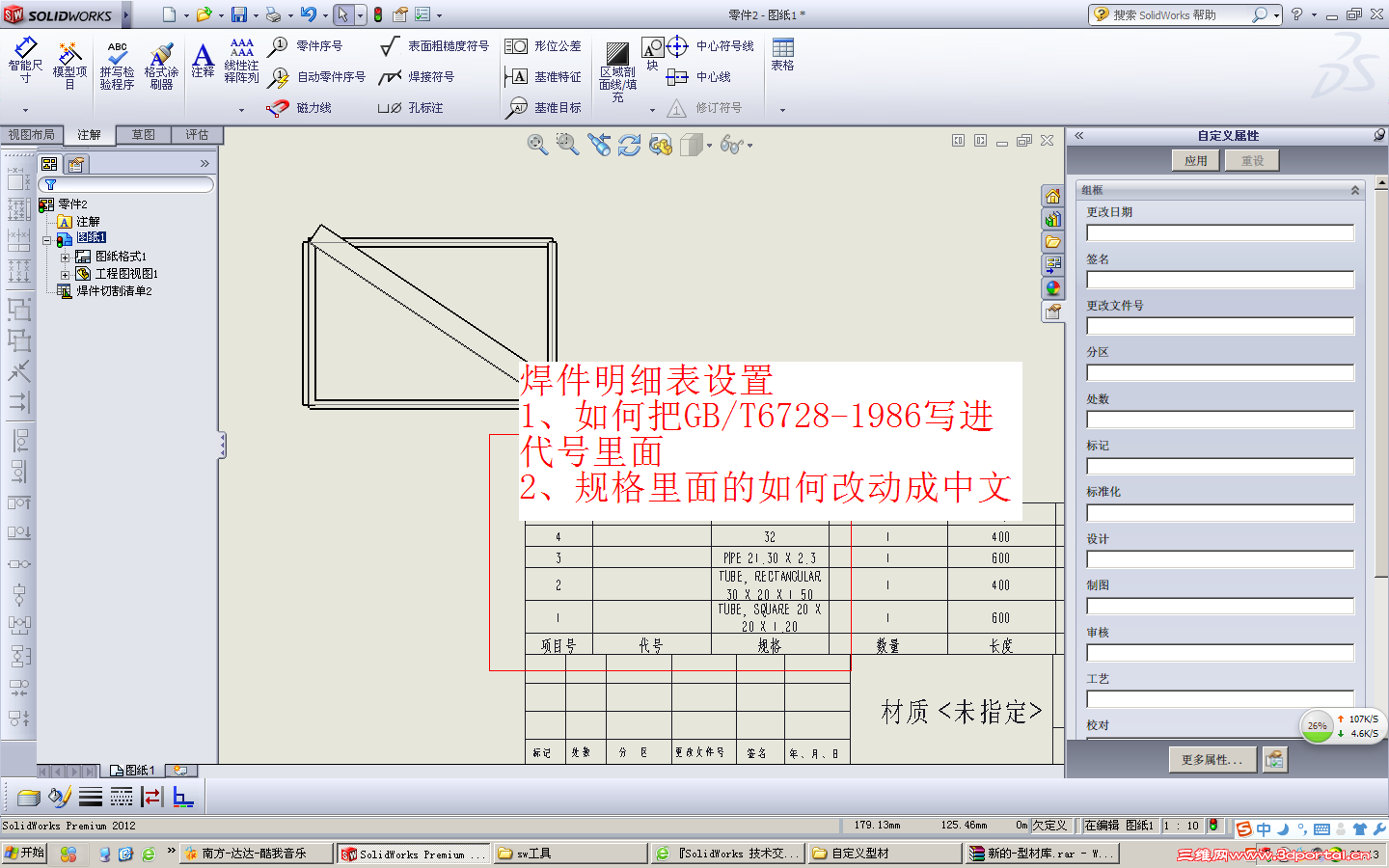Open the dropdown arrow beside New document
This screenshot has height=868, width=1389.
pyautogui.click(x=185, y=15)
